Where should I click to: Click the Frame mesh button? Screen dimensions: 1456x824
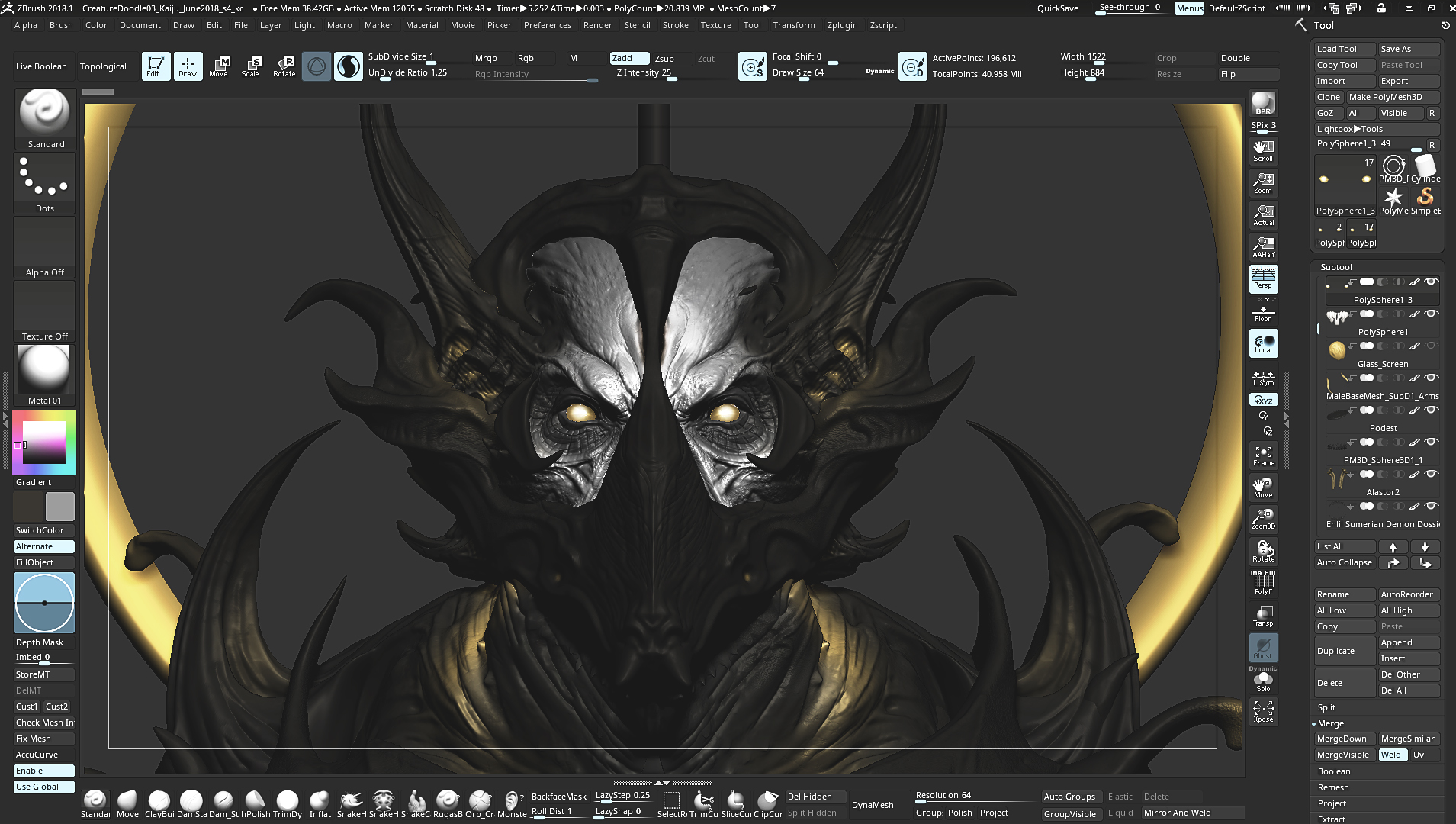(x=1263, y=455)
